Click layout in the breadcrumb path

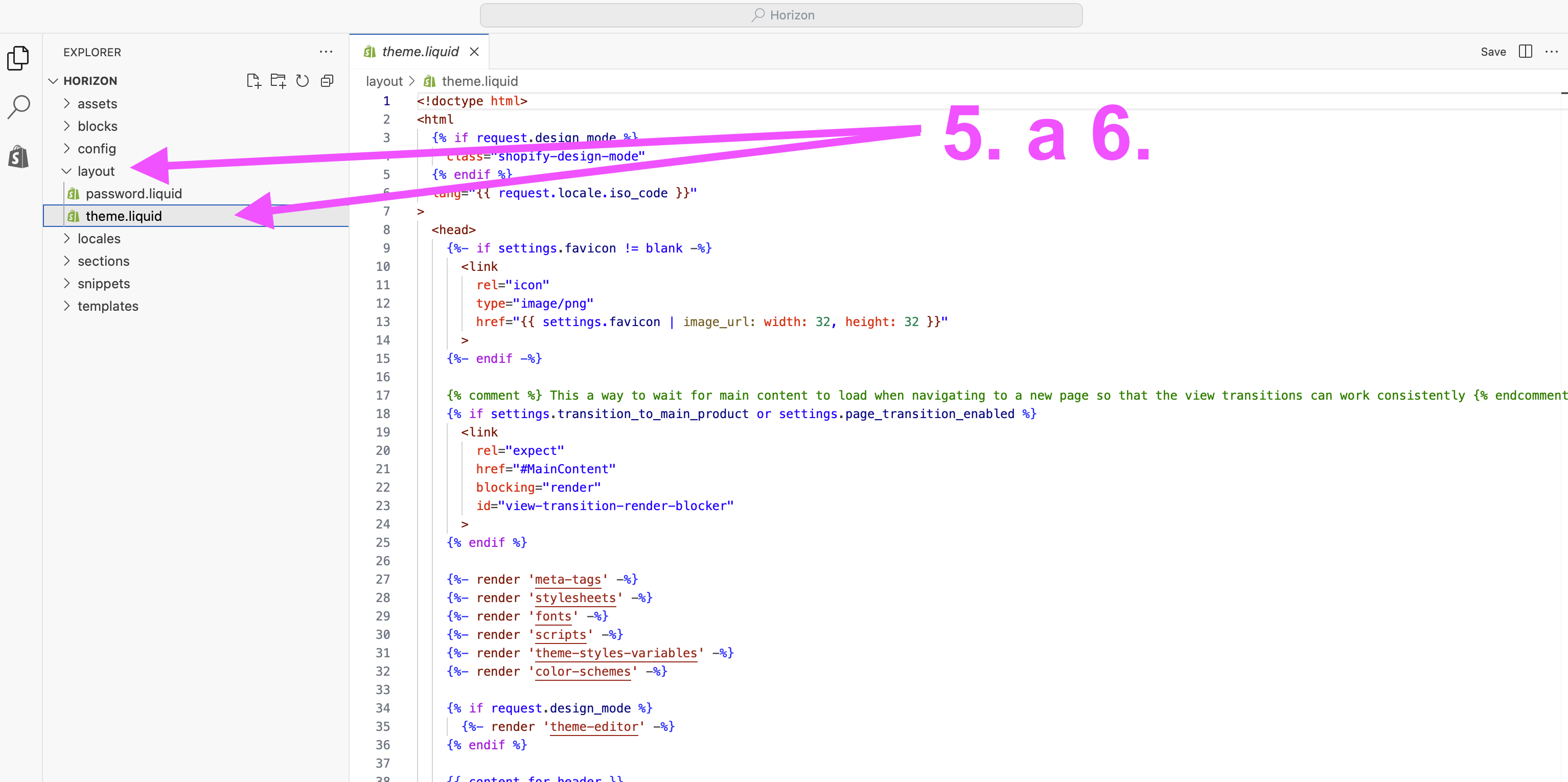click(x=384, y=81)
